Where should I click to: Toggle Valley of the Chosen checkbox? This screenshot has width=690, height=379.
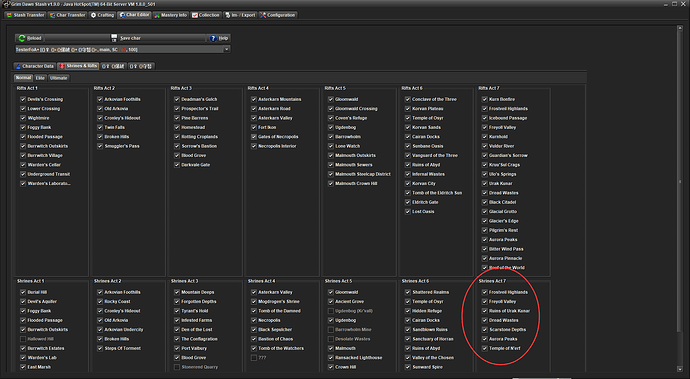coord(408,358)
